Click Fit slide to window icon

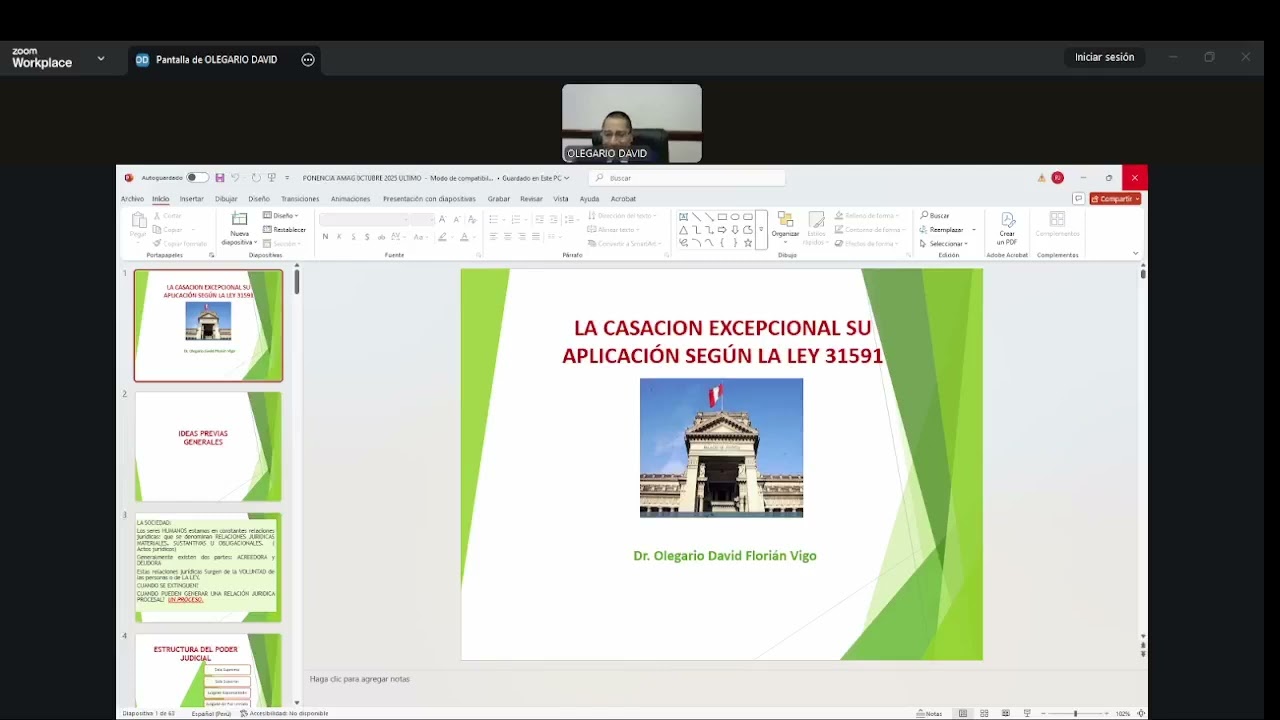click(x=1141, y=713)
